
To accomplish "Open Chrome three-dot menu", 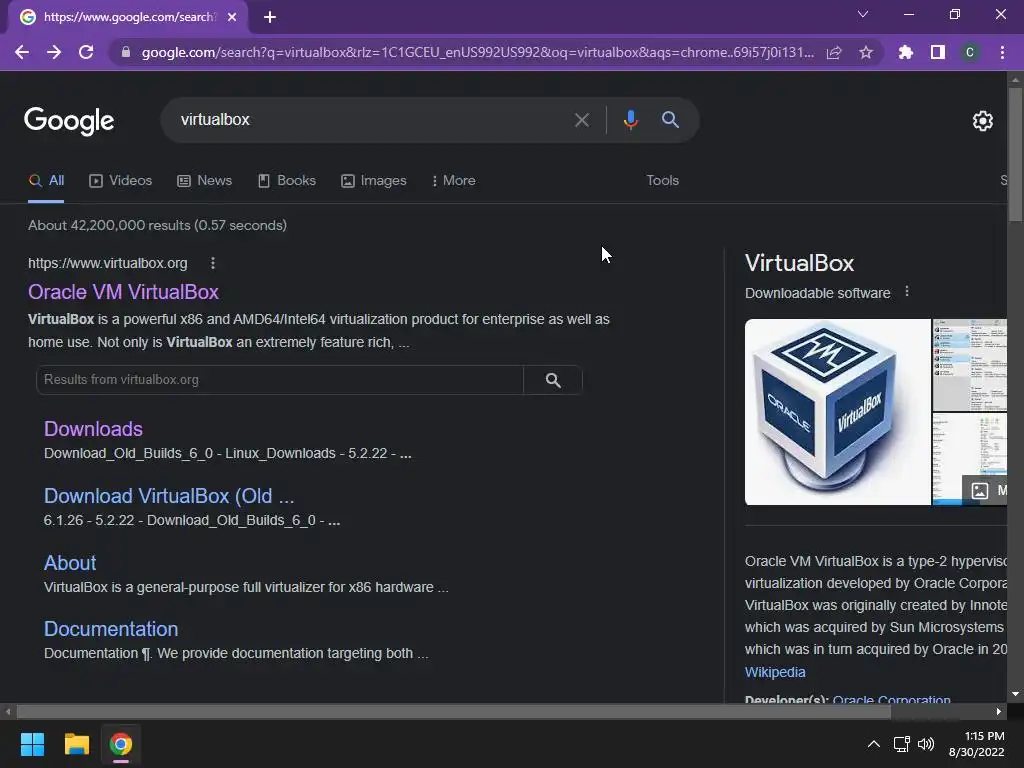I will [x=1002, y=52].
